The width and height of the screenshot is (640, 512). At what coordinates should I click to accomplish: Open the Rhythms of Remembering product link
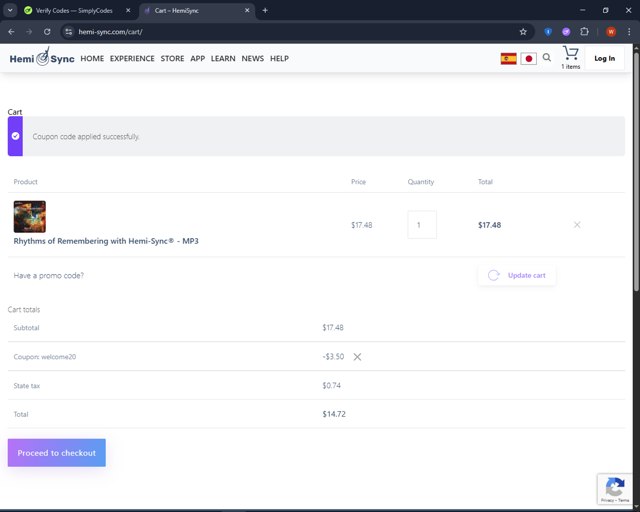[x=106, y=241]
